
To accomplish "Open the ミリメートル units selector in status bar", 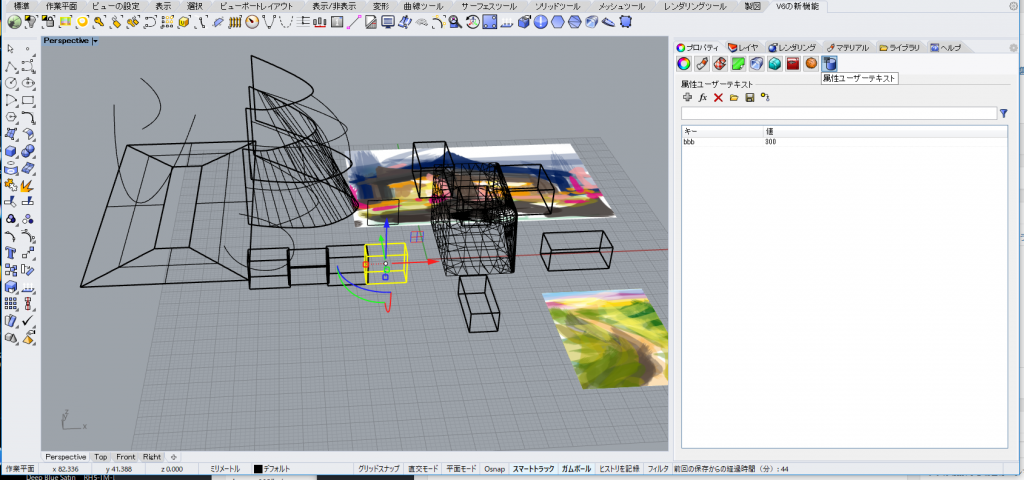I will click(x=224, y=468).
